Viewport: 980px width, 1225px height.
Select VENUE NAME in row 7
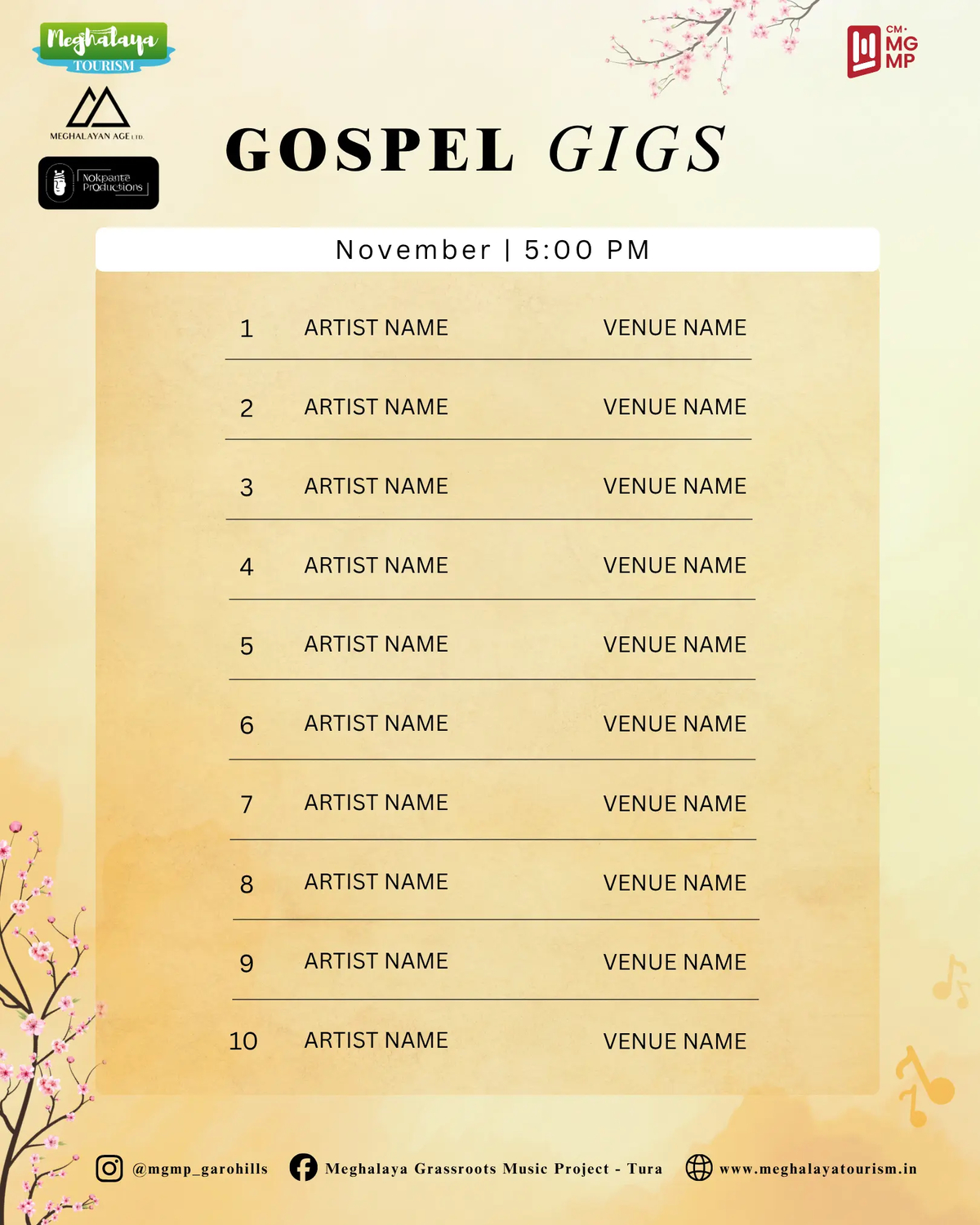675,804
